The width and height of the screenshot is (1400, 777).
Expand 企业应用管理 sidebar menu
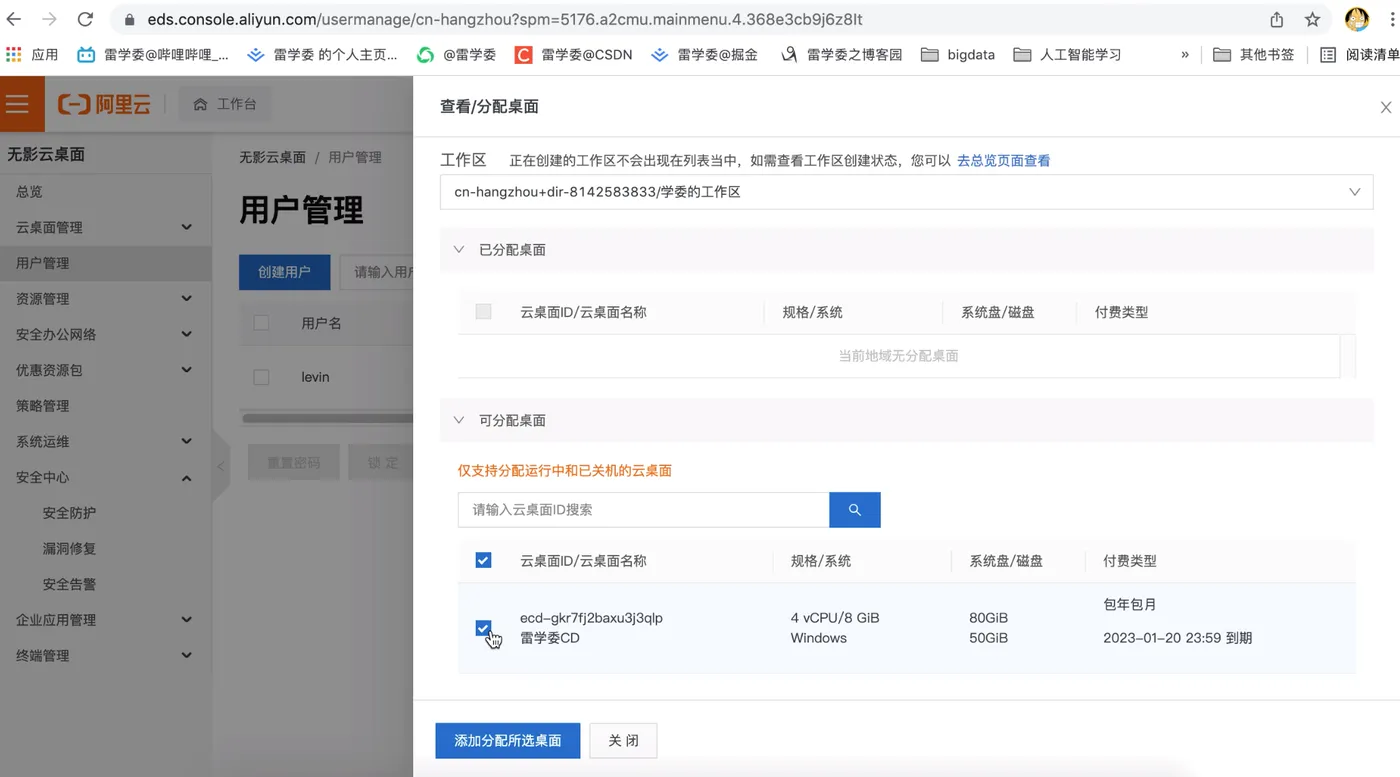click(105, 620)
